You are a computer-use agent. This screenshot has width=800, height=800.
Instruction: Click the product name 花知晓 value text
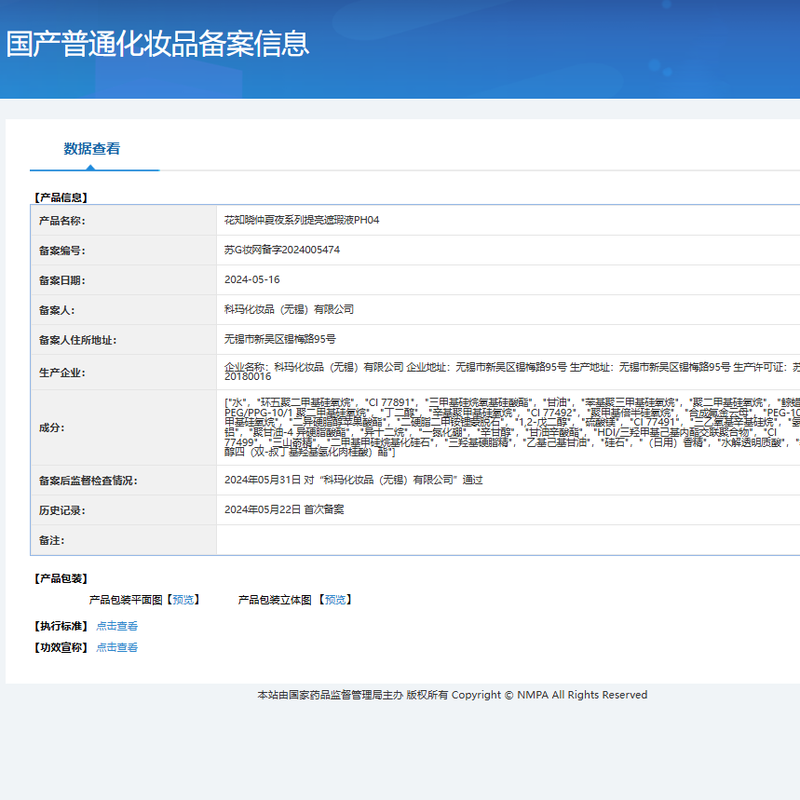(301, 220)
